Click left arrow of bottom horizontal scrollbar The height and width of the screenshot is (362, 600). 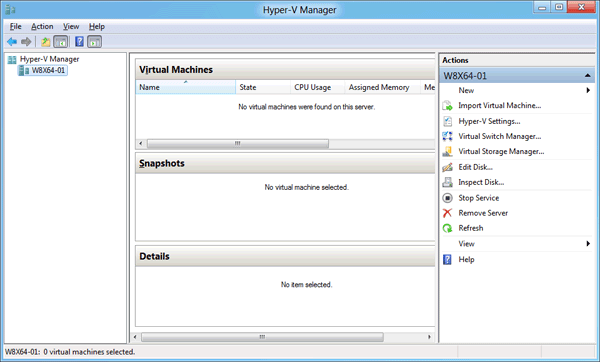pos(135,337)
